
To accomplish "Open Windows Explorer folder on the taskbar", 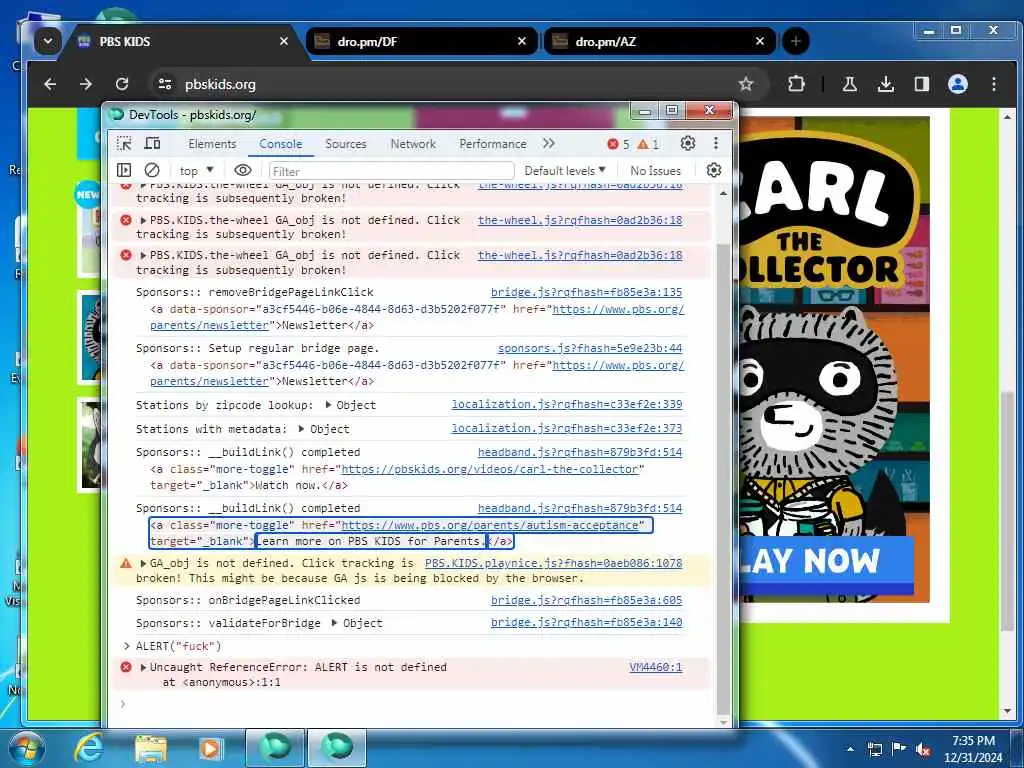I will [150, 748].
